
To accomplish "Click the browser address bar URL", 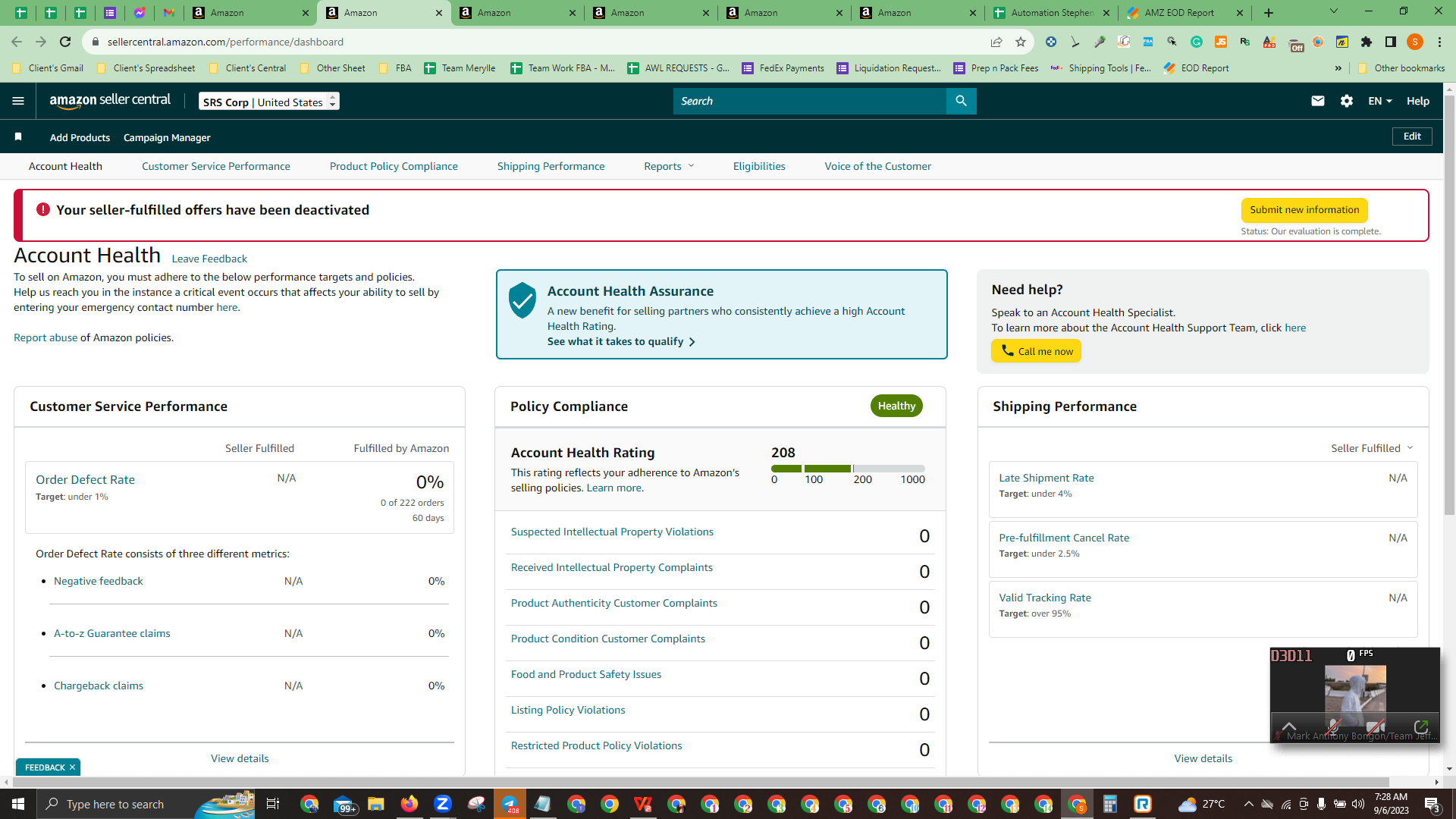I will coord(225,42).
